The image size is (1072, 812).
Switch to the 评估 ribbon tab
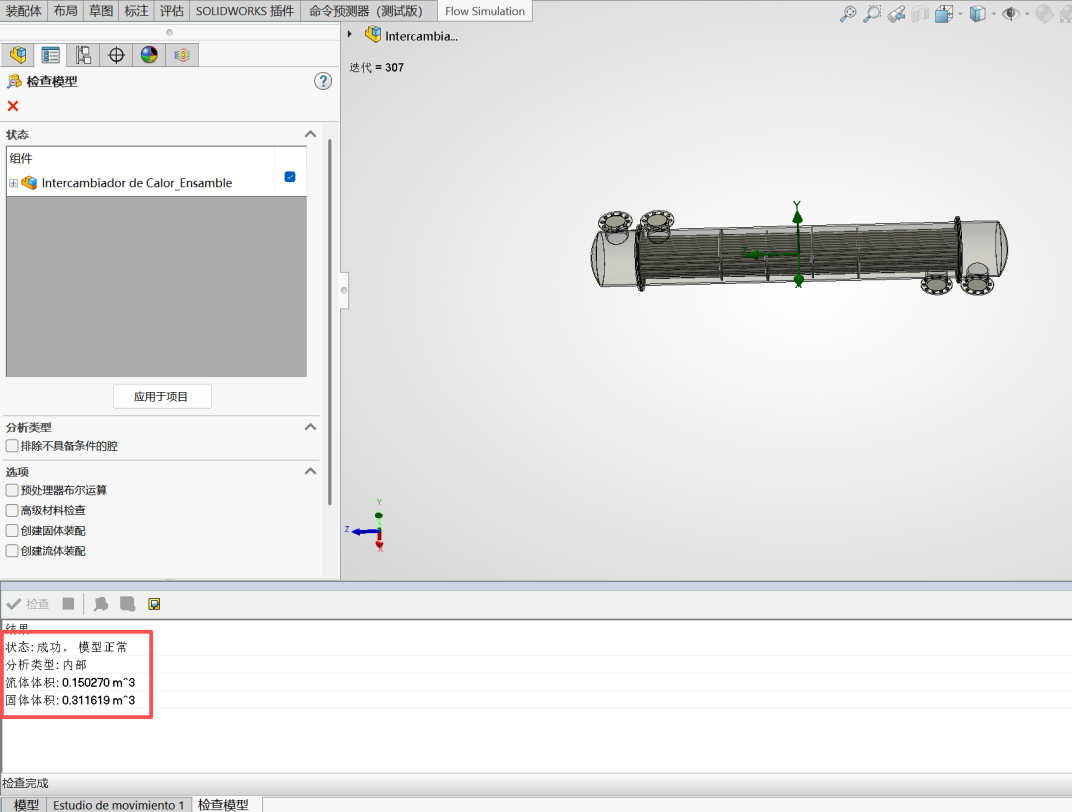click(172, 11)
